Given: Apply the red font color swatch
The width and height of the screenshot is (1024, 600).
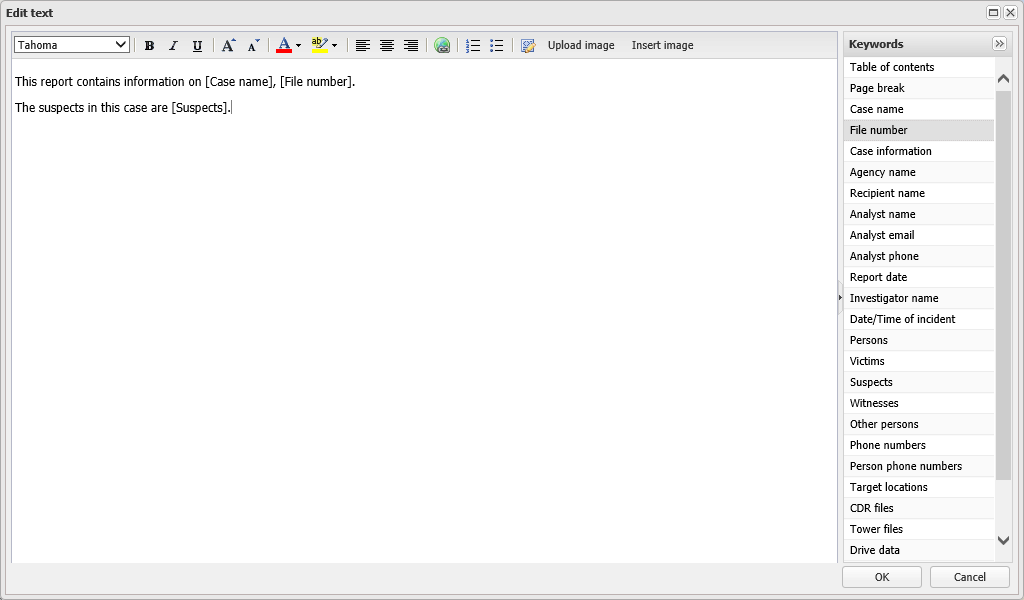Looking at the screenshot, I should coord(284,45).
